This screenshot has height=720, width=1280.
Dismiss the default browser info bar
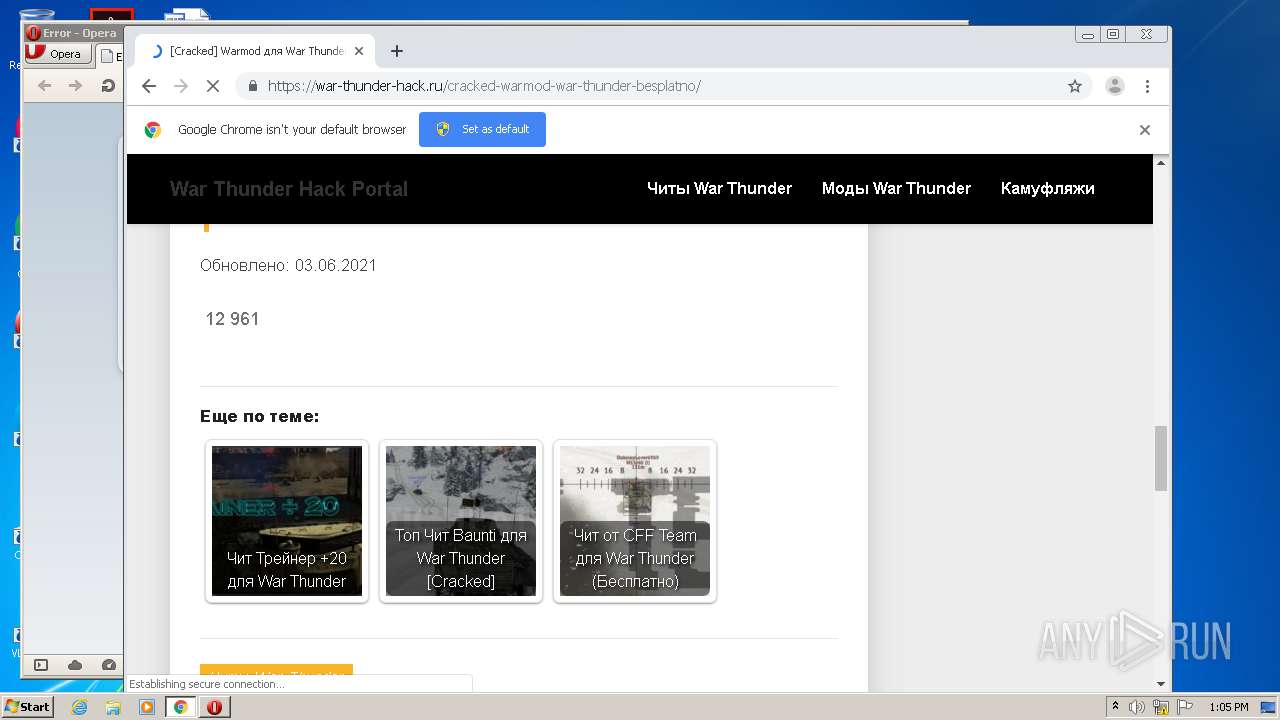pos(1145,130)
